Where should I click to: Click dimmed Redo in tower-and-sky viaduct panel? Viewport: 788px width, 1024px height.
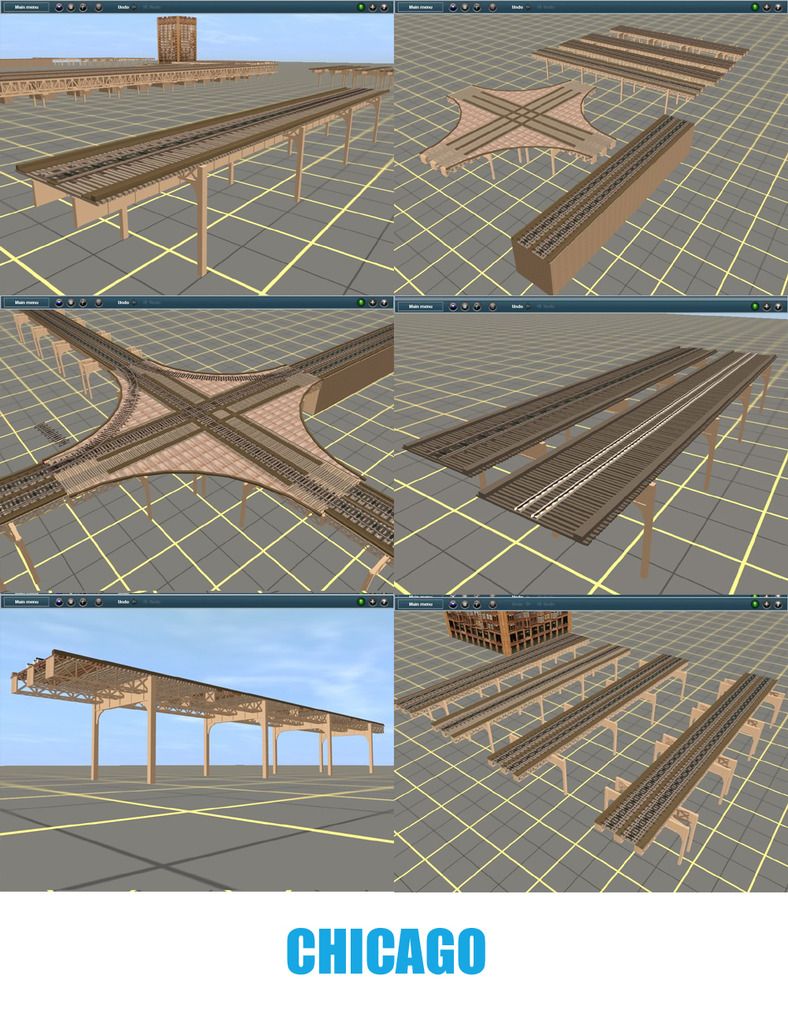151,7
